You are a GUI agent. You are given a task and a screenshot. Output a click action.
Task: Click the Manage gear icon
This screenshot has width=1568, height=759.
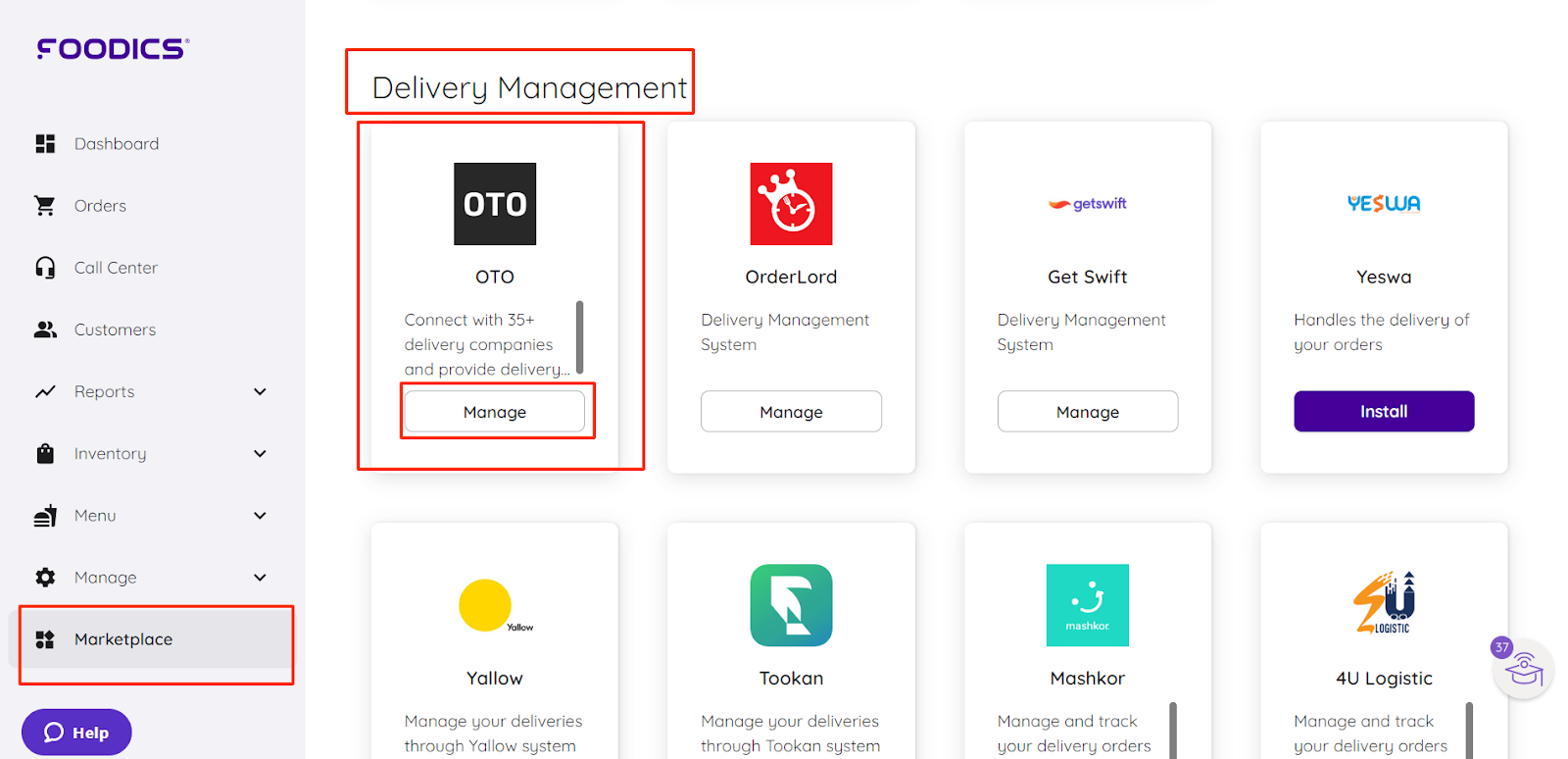[x=45, y=578]
